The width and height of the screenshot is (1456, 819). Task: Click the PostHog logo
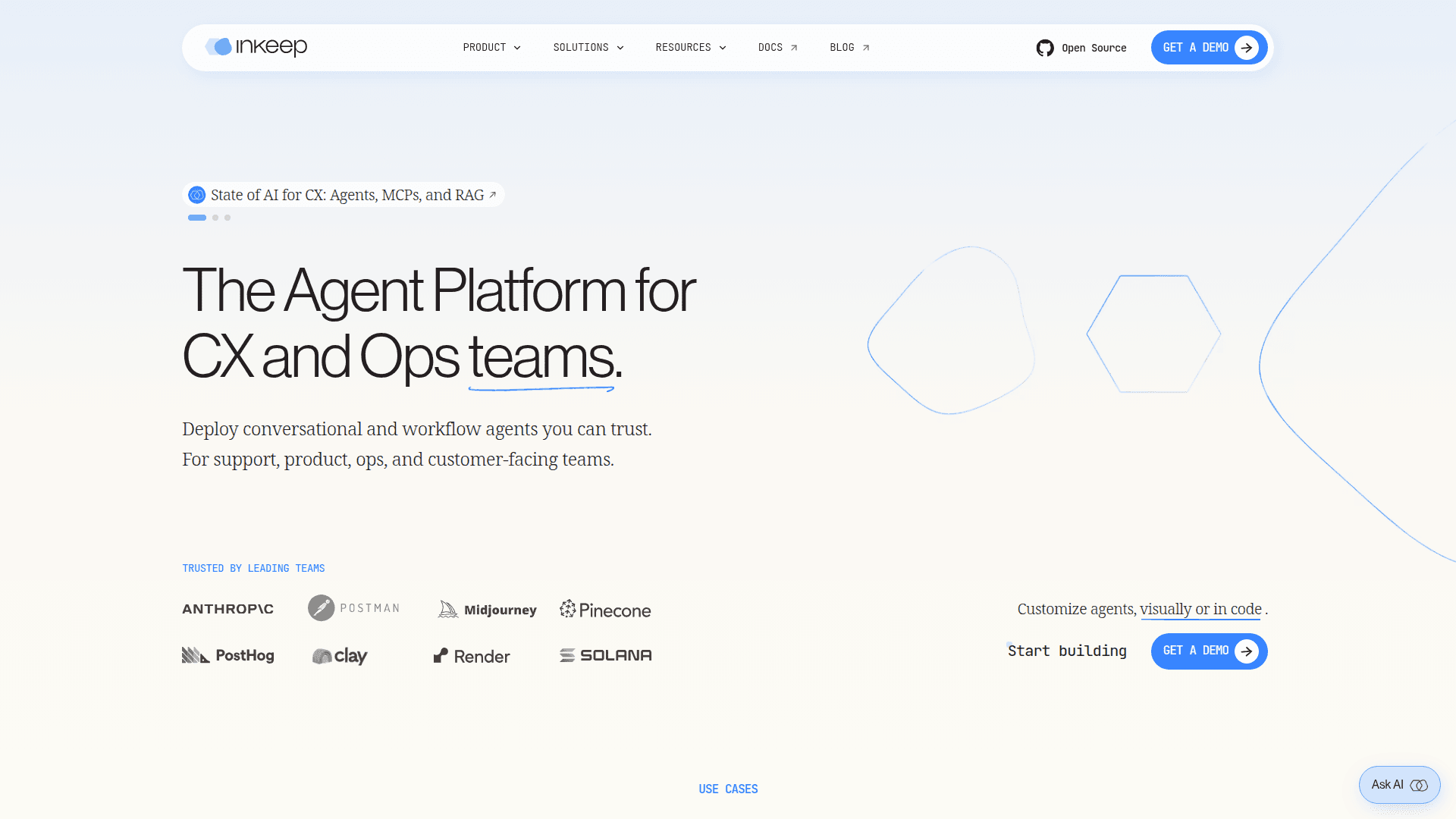pyautogui.click(x=227, y=655)
